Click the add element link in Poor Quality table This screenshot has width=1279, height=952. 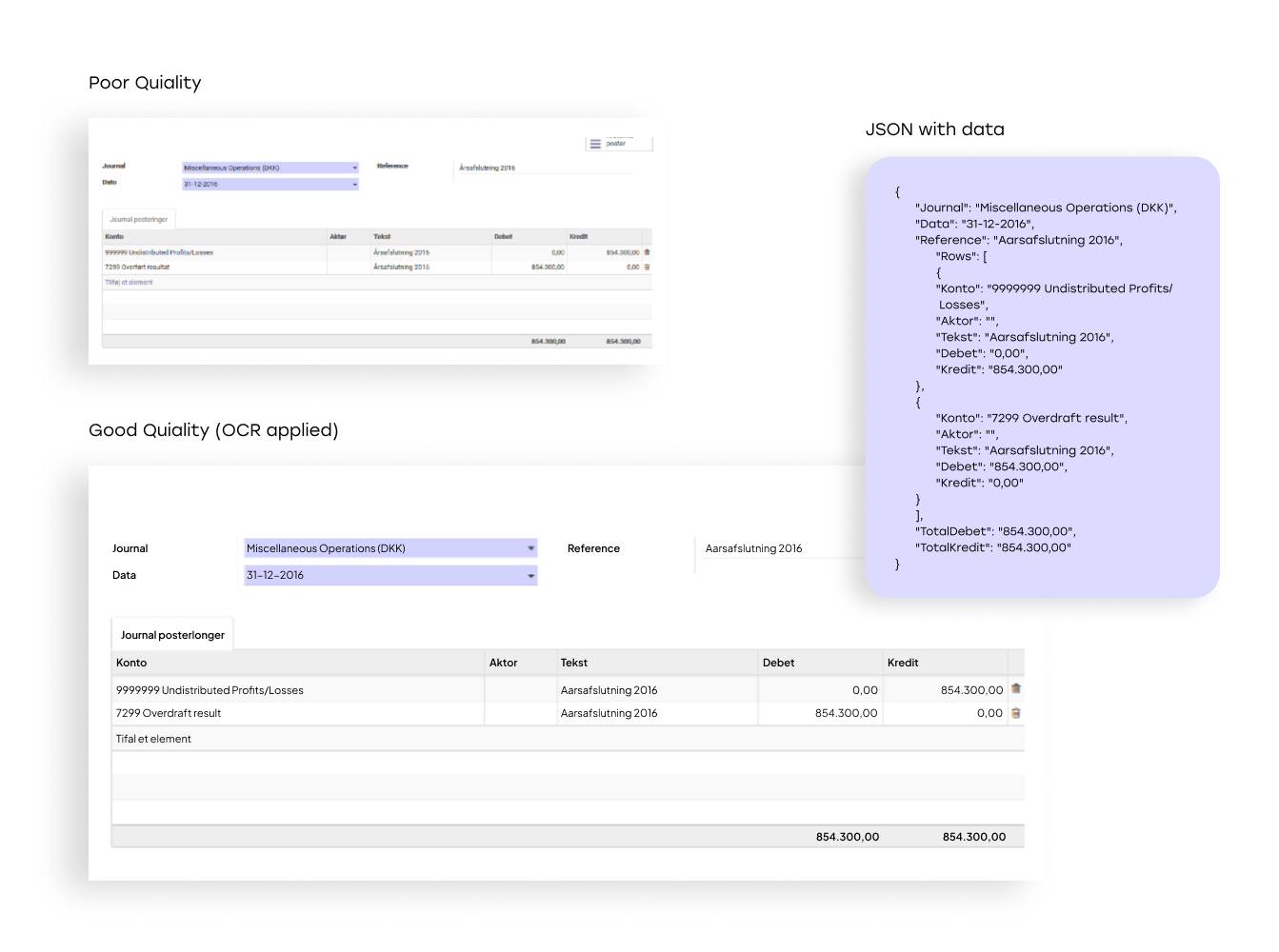tap(129, 283)
